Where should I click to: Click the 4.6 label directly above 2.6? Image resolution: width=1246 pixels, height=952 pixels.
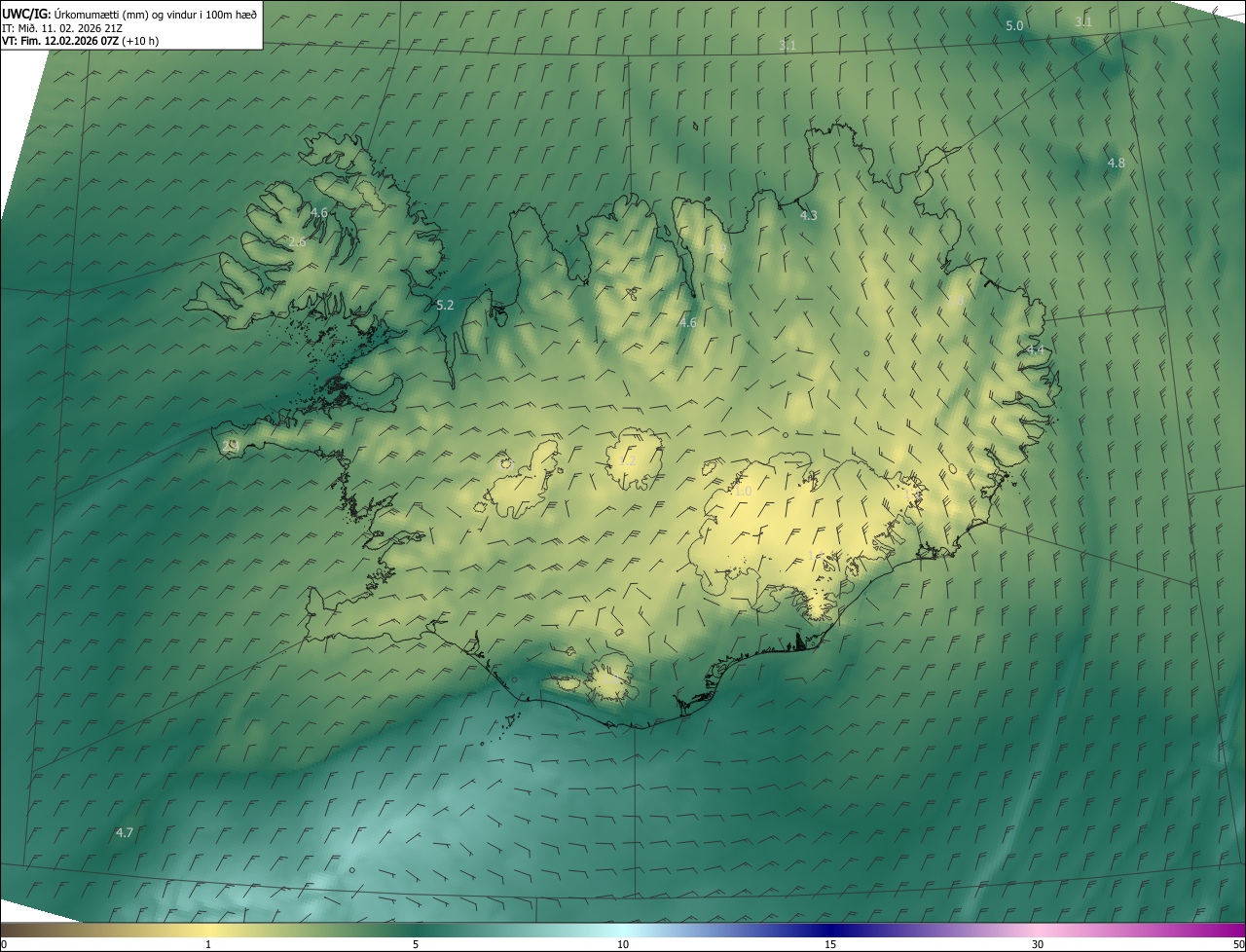pos(319,212)
